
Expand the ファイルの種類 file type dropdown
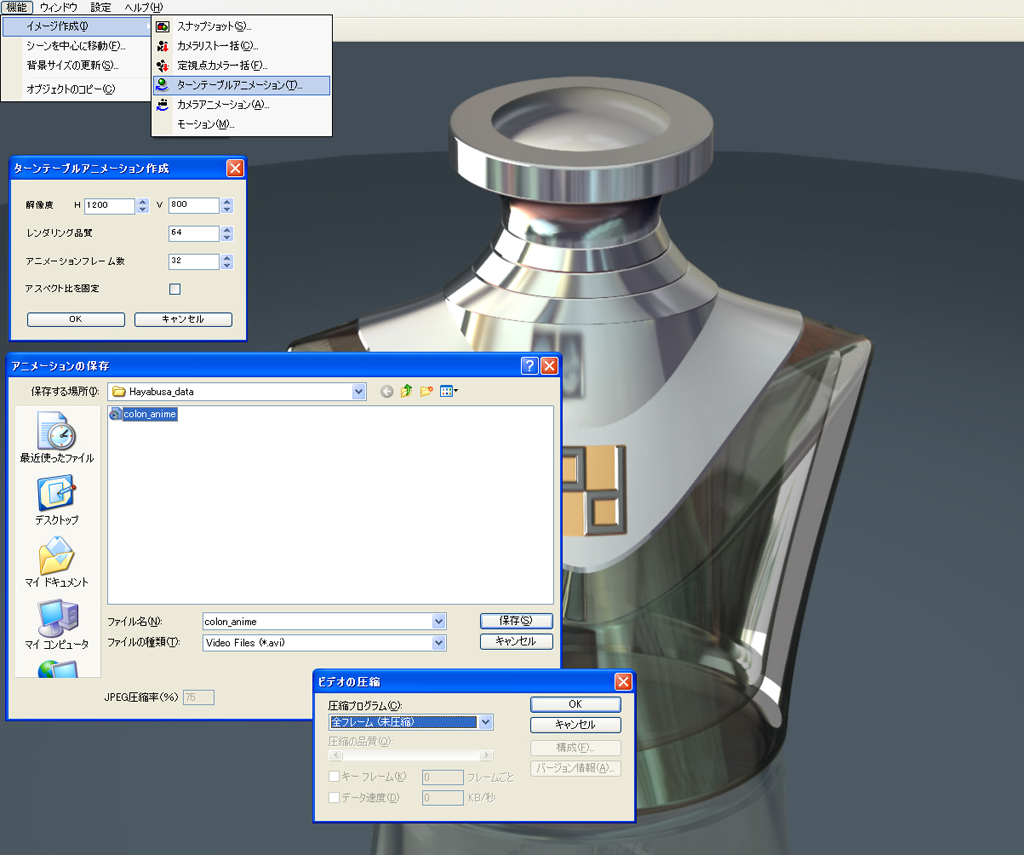[x=439, y=643]
